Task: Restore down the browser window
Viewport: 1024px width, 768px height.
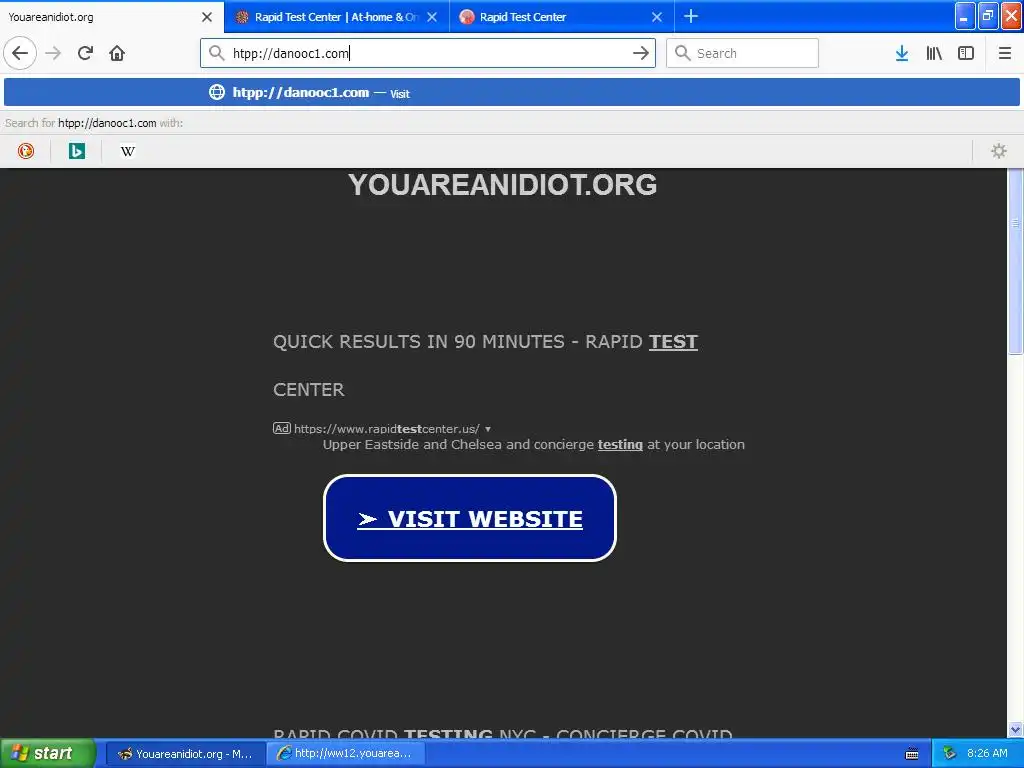Action: point(988,16)
